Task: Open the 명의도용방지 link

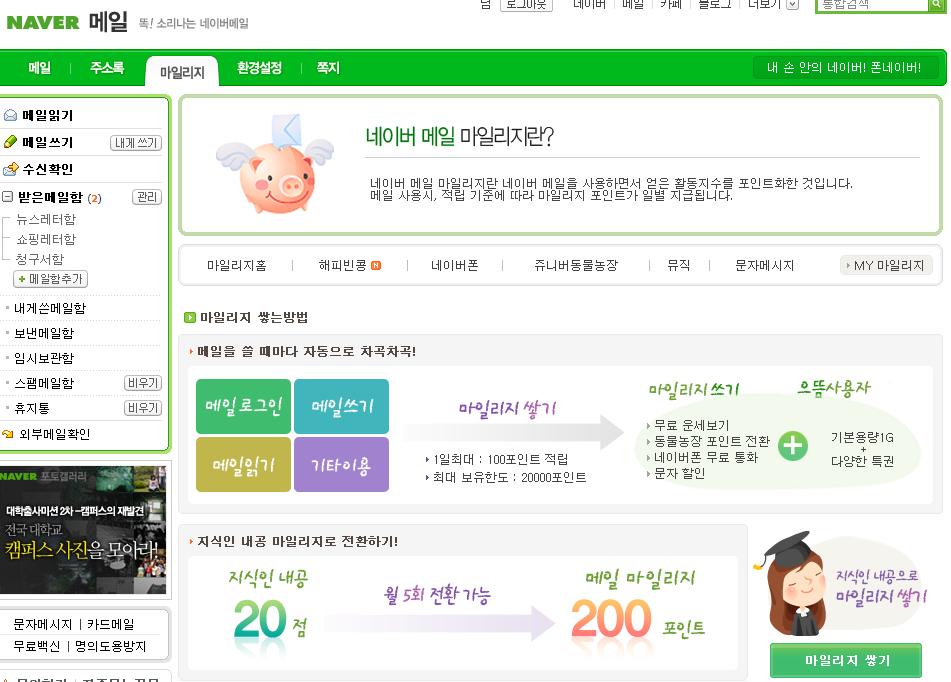Action: [x=110, y=646]
